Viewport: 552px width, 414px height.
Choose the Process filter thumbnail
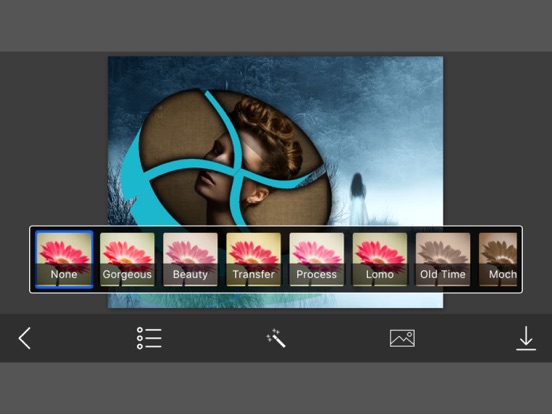pos(316,259)
